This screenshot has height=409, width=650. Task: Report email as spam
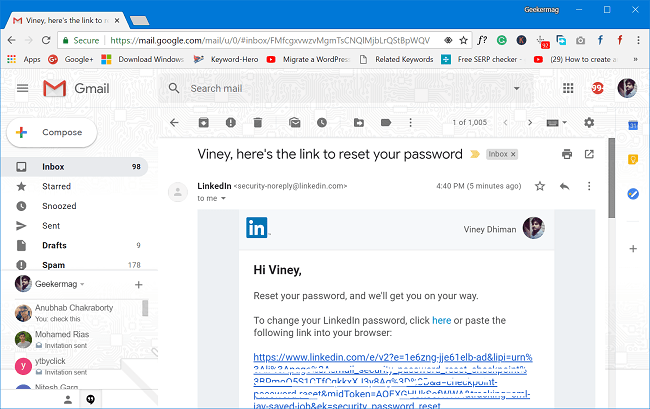230,123
